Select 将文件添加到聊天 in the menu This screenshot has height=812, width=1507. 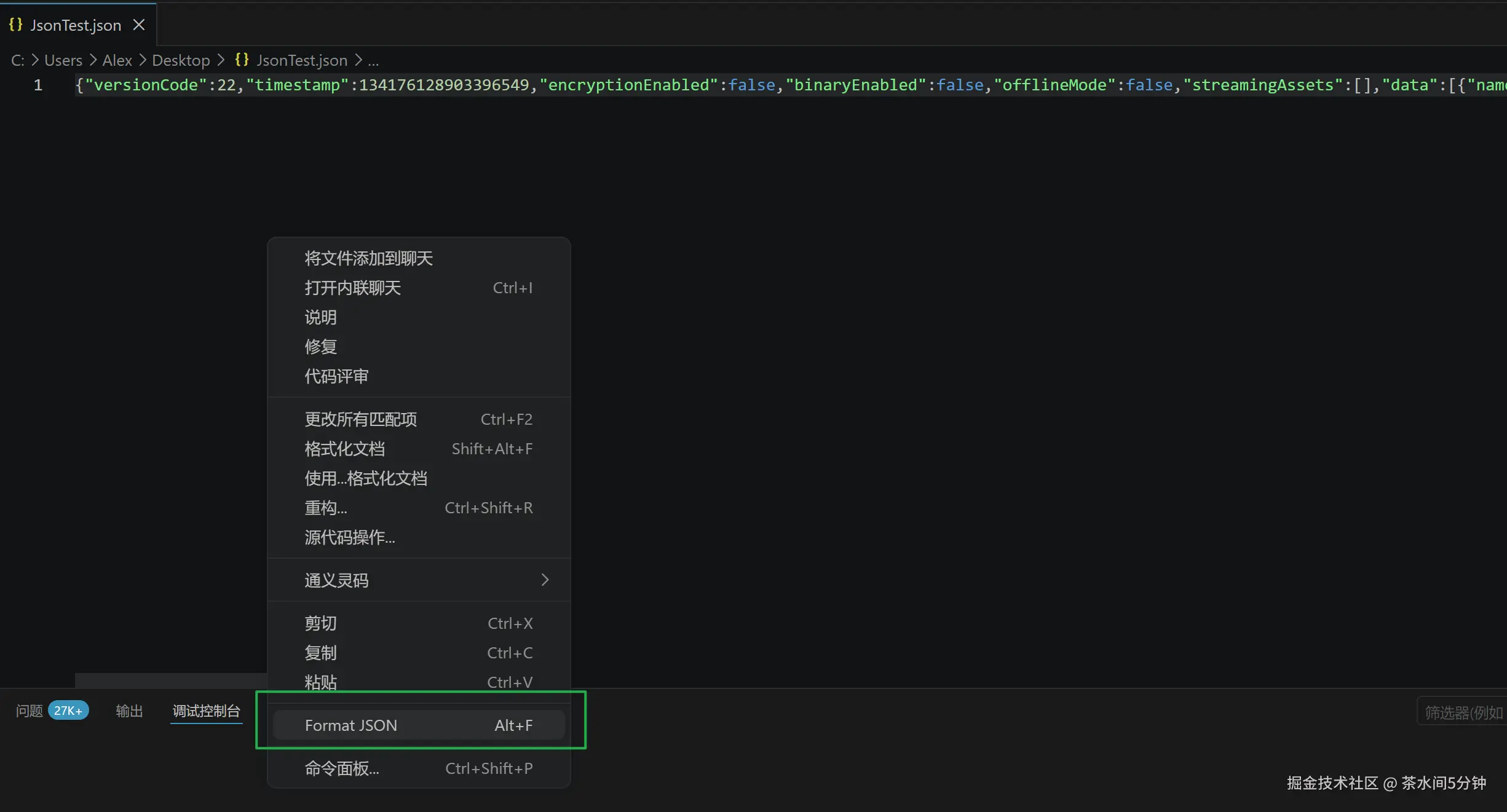click(368, 258)
